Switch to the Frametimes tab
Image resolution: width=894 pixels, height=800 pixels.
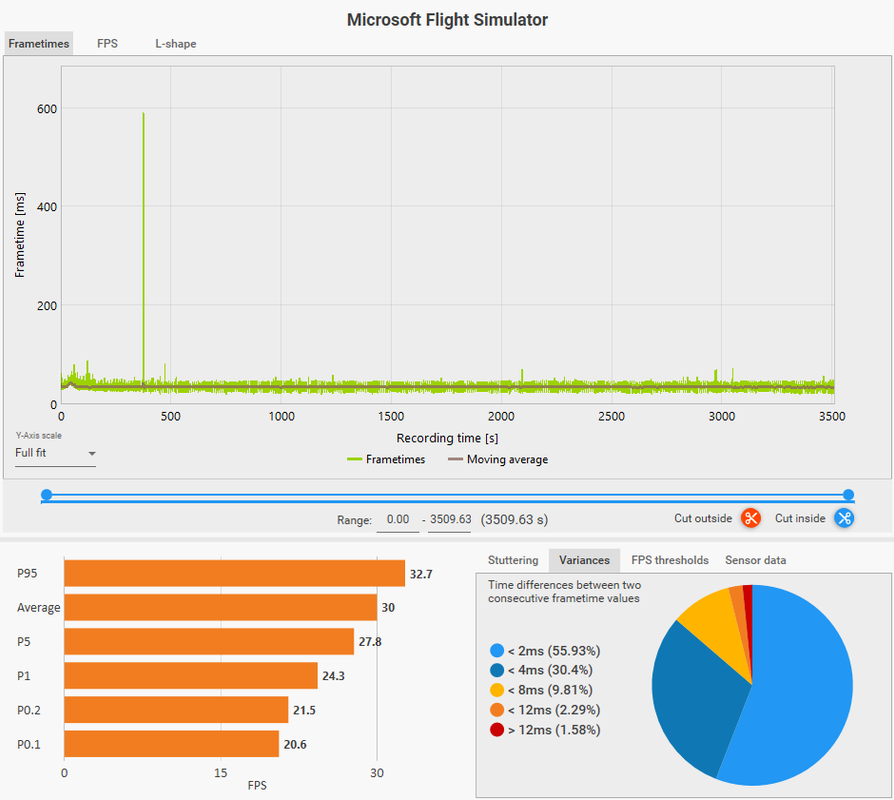[39, 43]
